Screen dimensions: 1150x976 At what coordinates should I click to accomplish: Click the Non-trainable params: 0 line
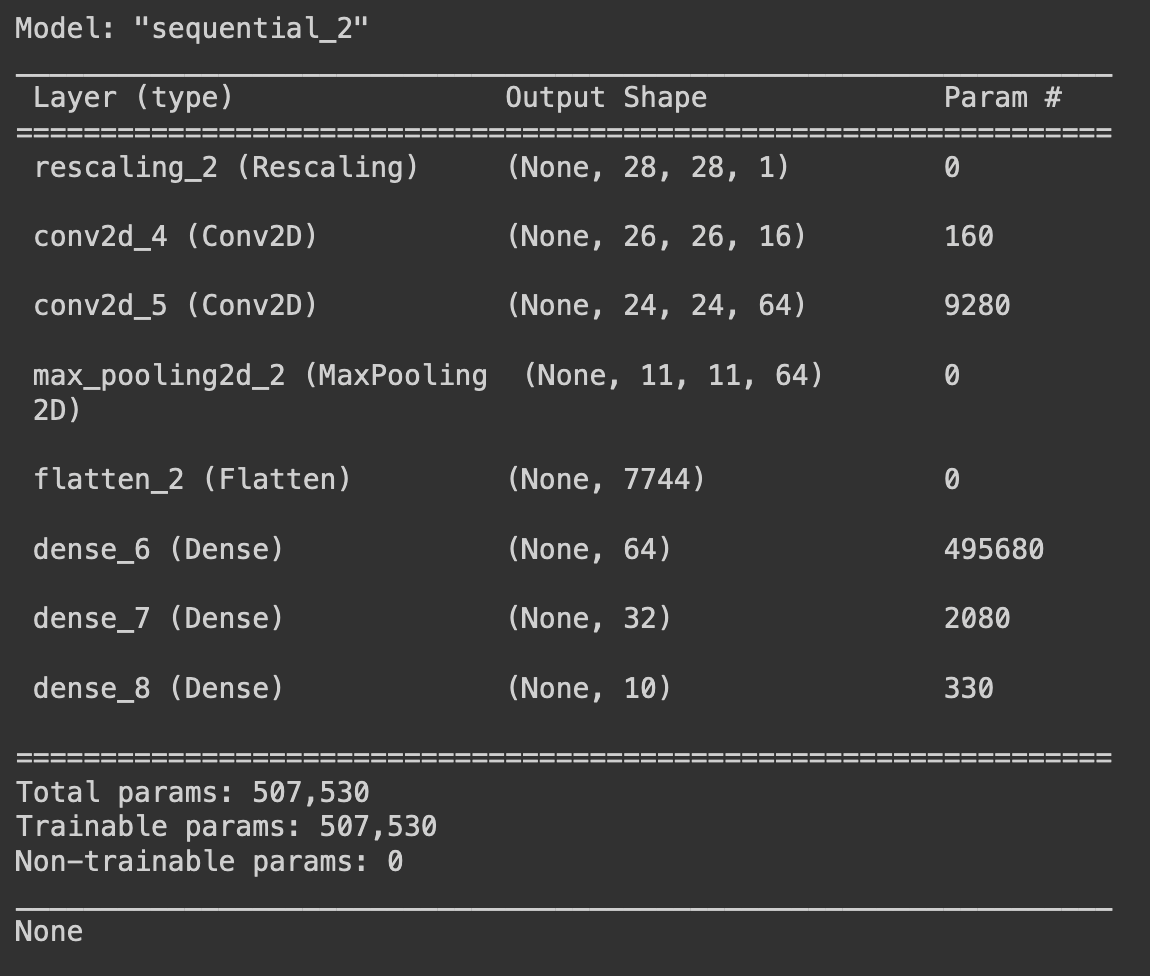[209, 862]
